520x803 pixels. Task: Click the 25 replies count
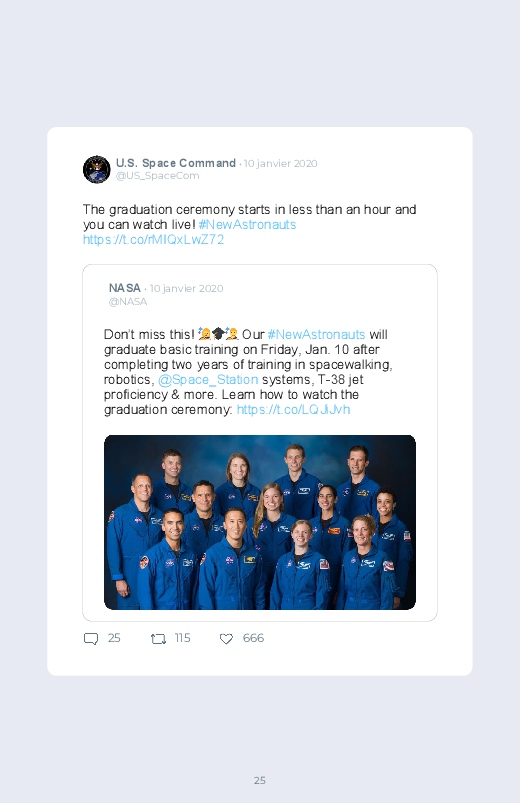pyautogui.click(x=114, y=638)
